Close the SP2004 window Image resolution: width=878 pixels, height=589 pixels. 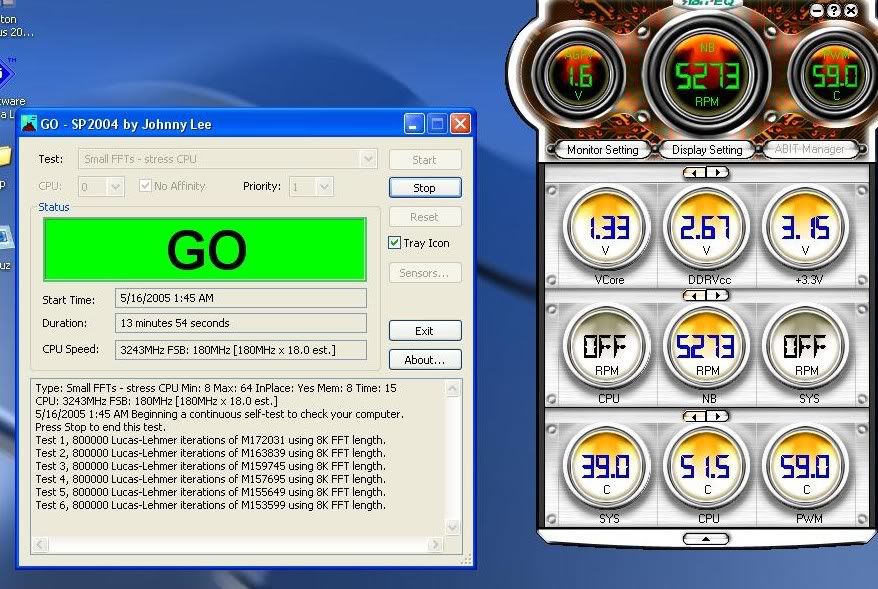click(460, 124)
